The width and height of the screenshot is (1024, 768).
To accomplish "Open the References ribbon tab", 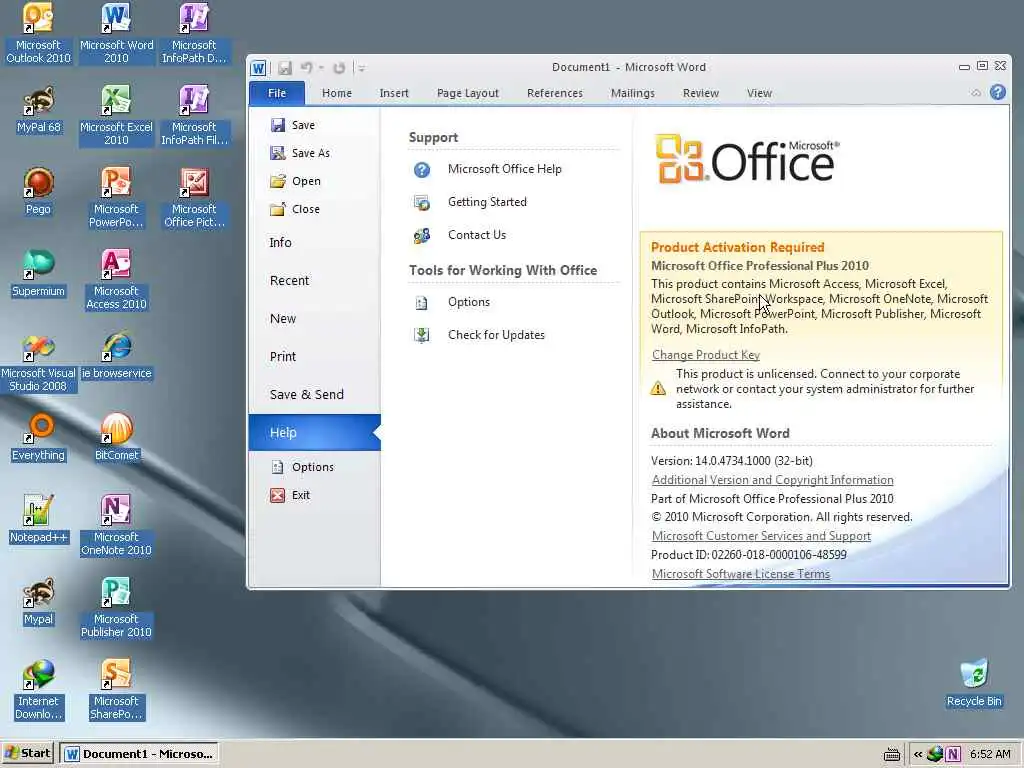I will pyautogui.click(x=554, y=93).
